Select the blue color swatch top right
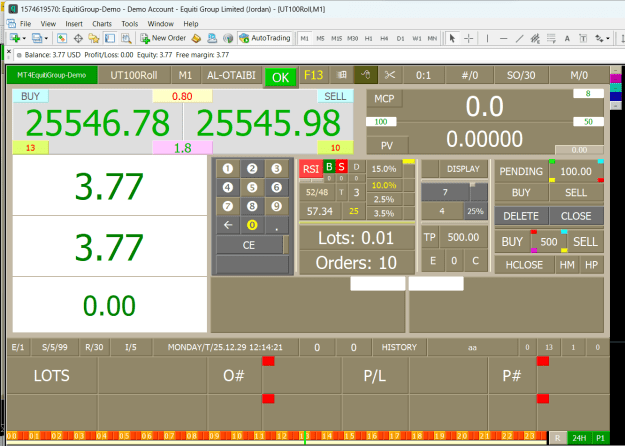Screen dimensions: 625x446 pos(615,96)
